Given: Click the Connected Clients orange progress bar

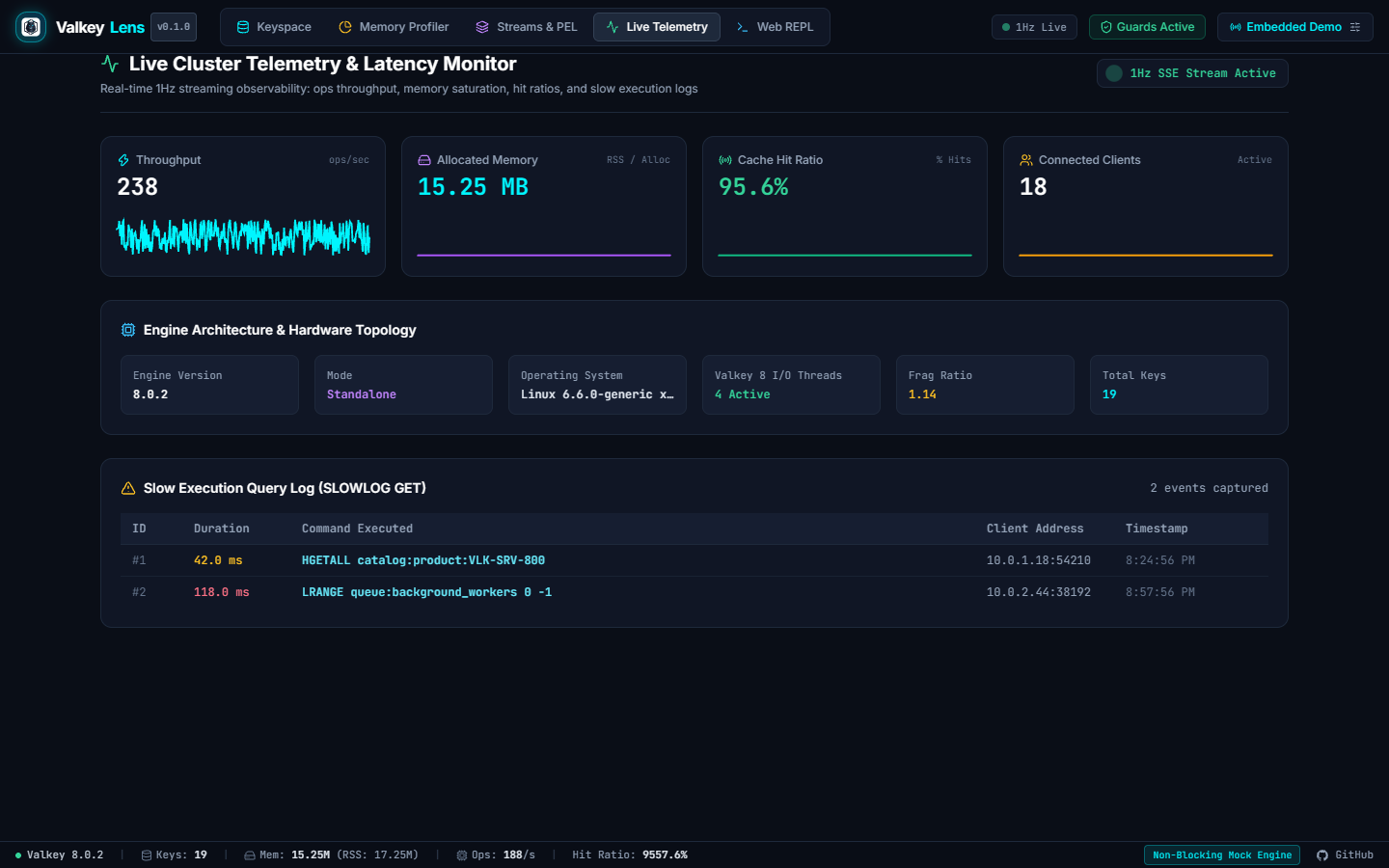Looking at the screenshot, I should [x=1146, y=256].
